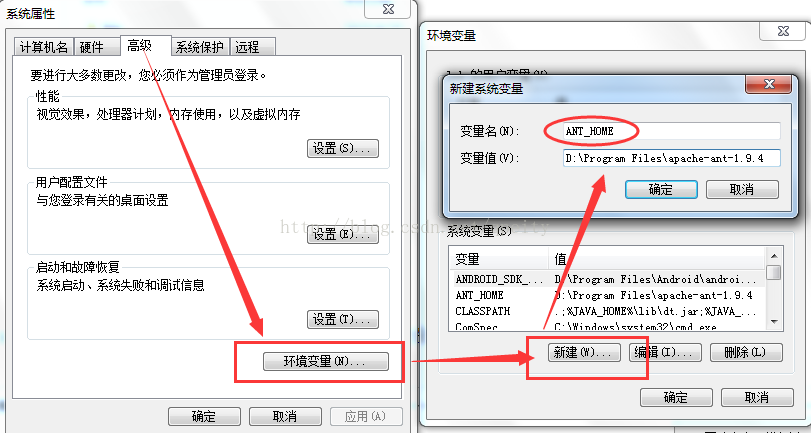Click 编辑(I)... for system variables
The height and width of the screenshot is (433, 811).
click(x=665, y=352)
